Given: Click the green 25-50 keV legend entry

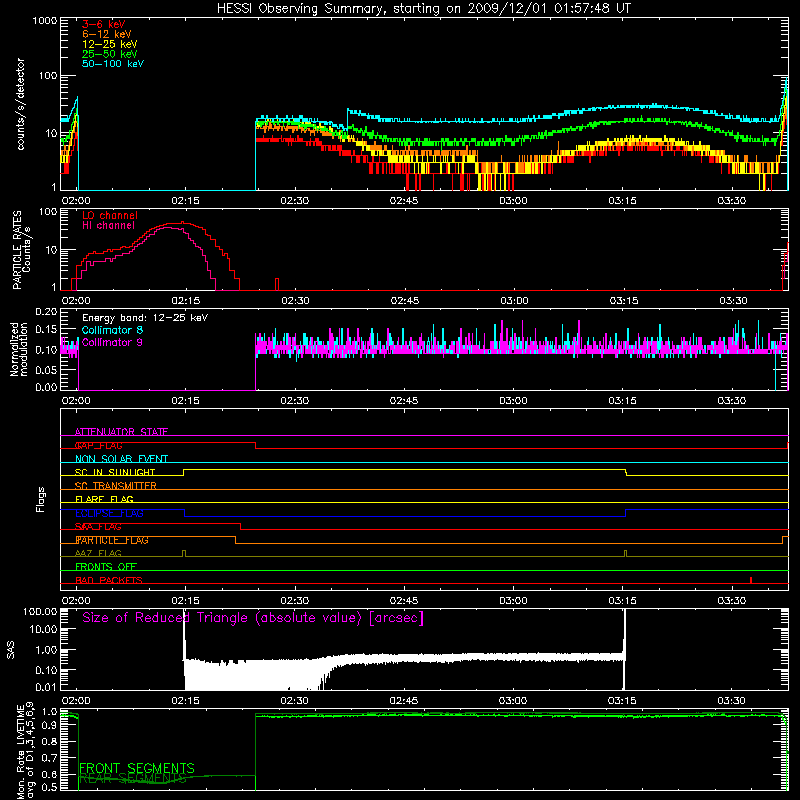Looking at the screenshot, I should pos(110,54).
